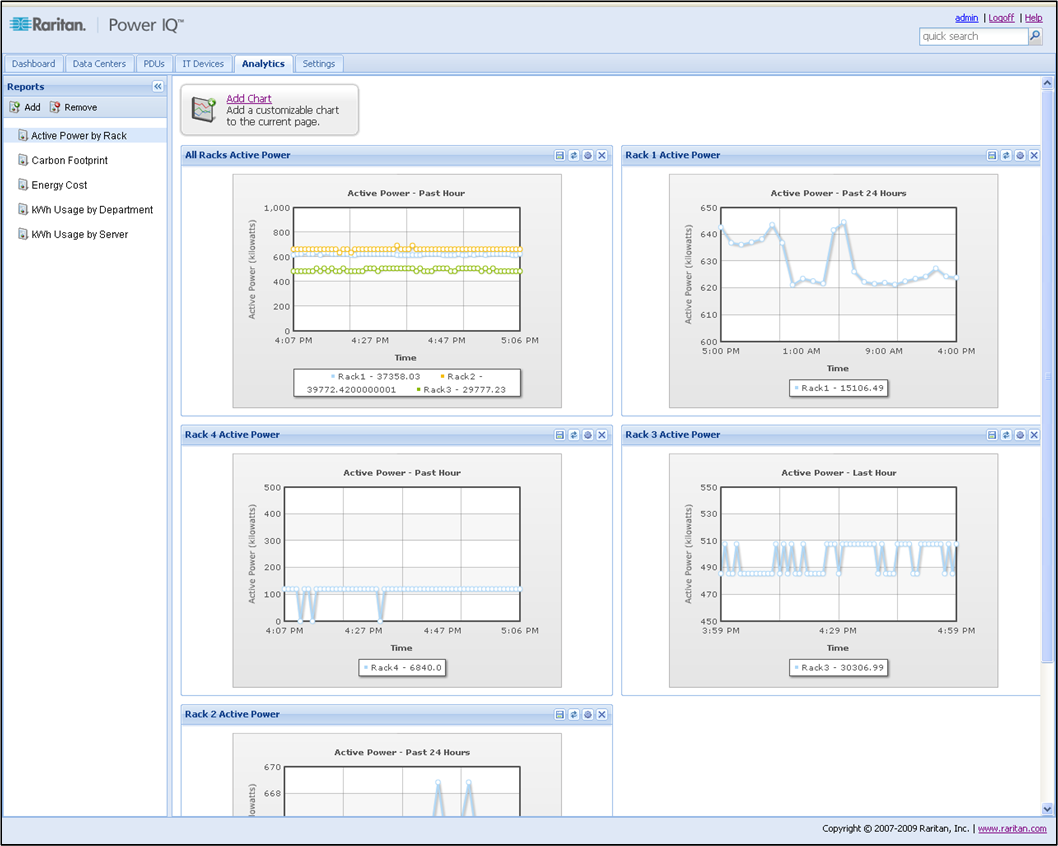Click the Logoff link
1058x846 pixels.
(1001, 18)
